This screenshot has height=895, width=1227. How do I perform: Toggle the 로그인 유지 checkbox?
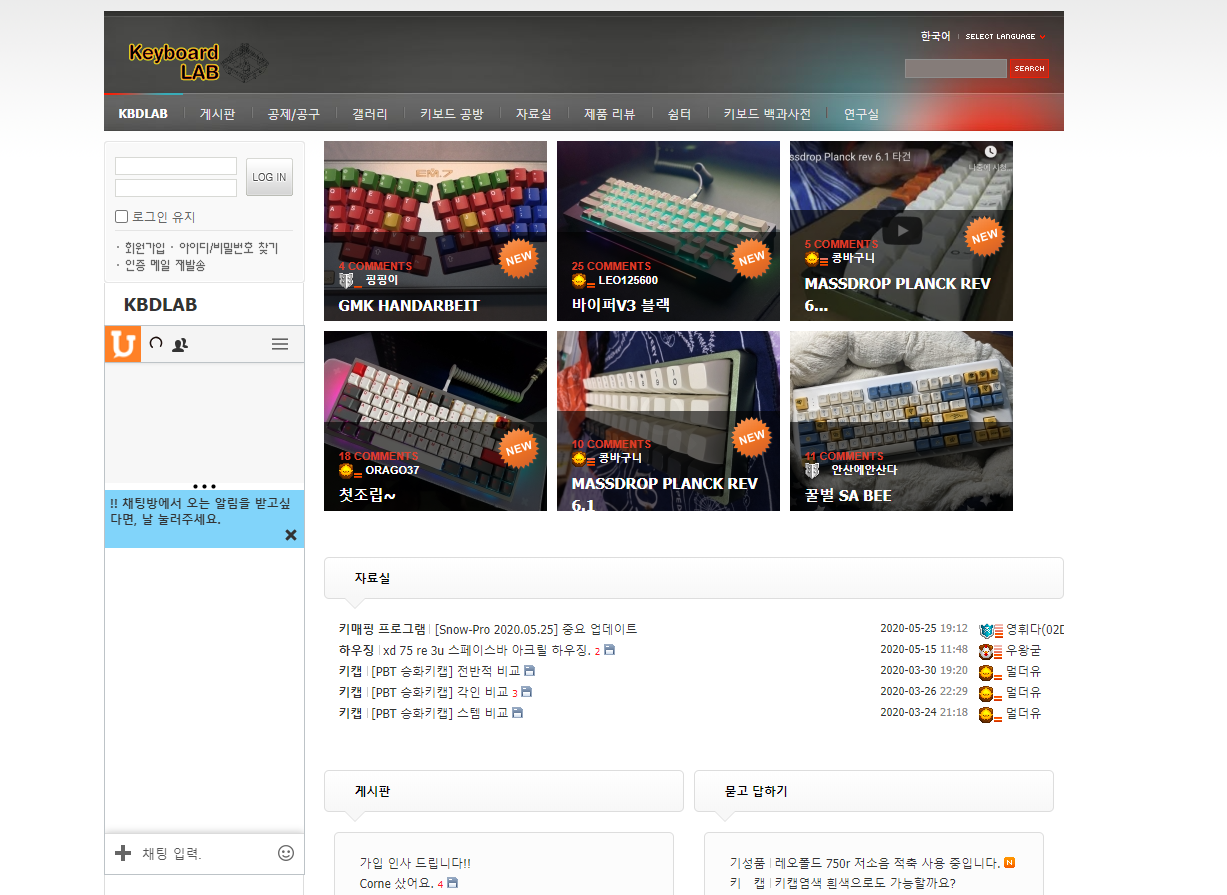(122, 217)
